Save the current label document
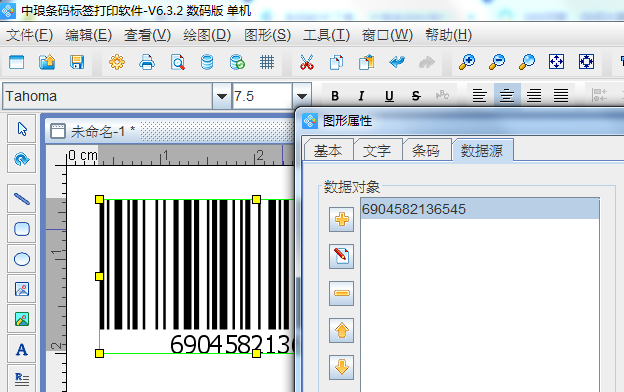This screenshot has width=624, height=392. coord(77,62)
